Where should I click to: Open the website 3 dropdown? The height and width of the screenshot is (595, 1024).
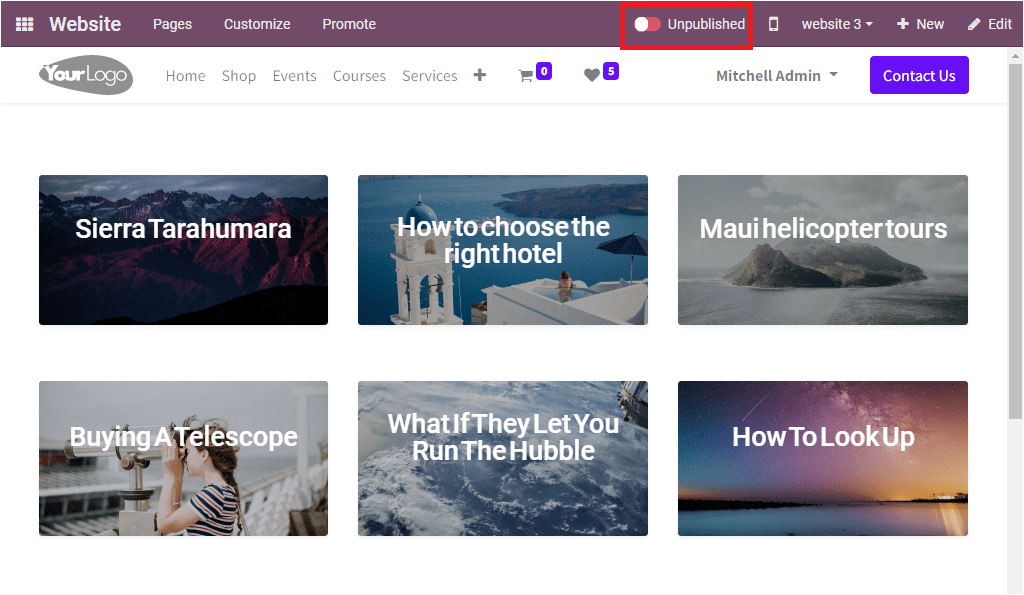(836, 23)
